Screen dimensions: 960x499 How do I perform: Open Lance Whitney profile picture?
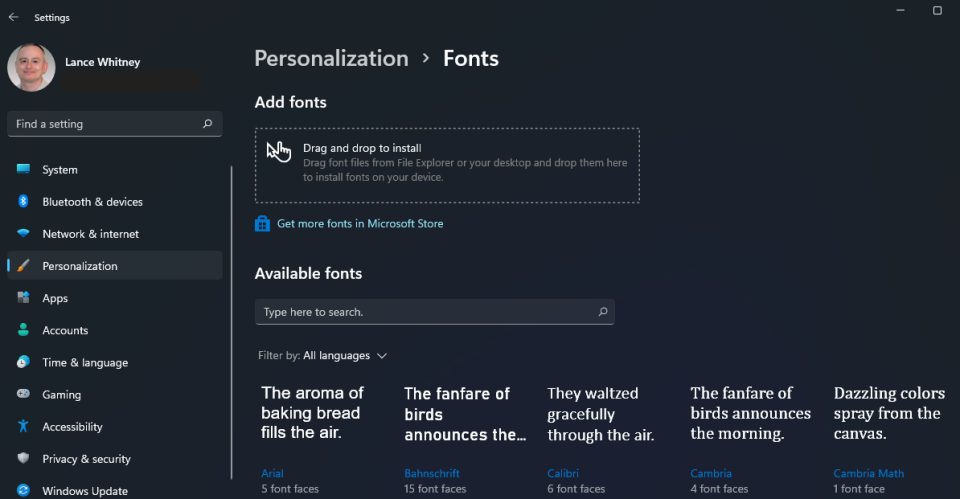coord(31,68)
